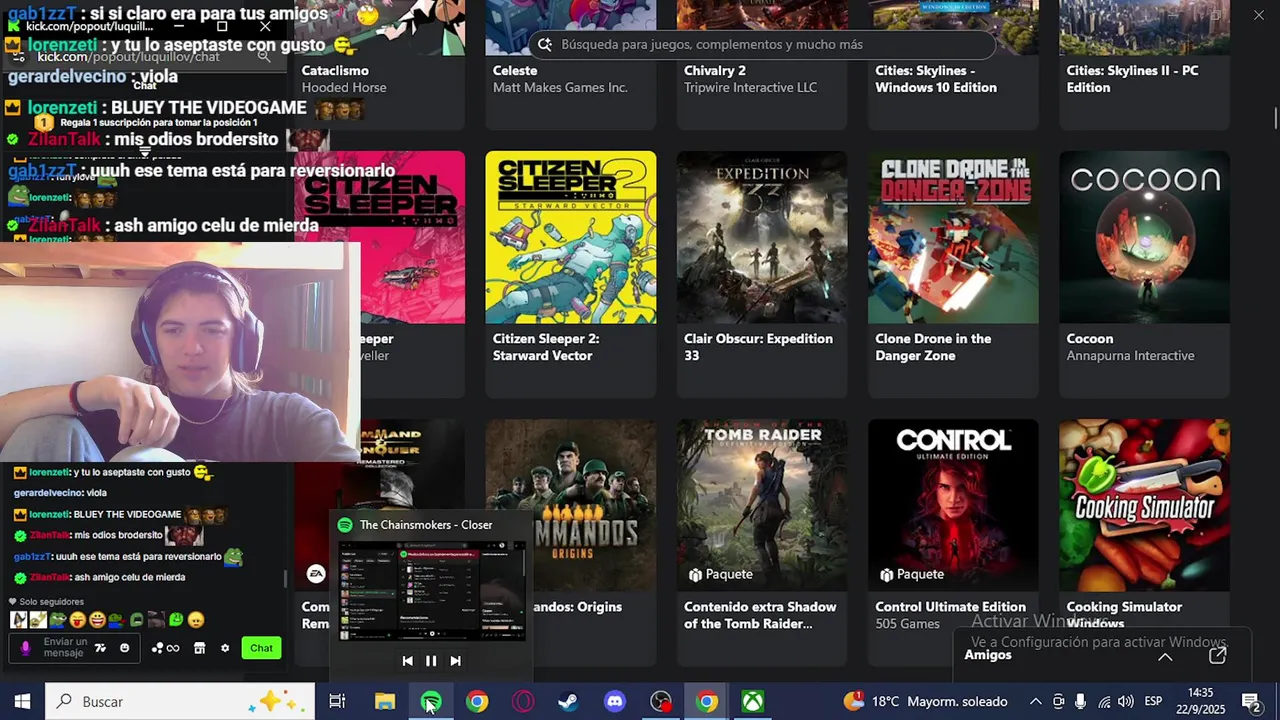Click the zoom icon in the chat address bar
The height and width of the screenshot is (720, 1280).
pos(264,56)
